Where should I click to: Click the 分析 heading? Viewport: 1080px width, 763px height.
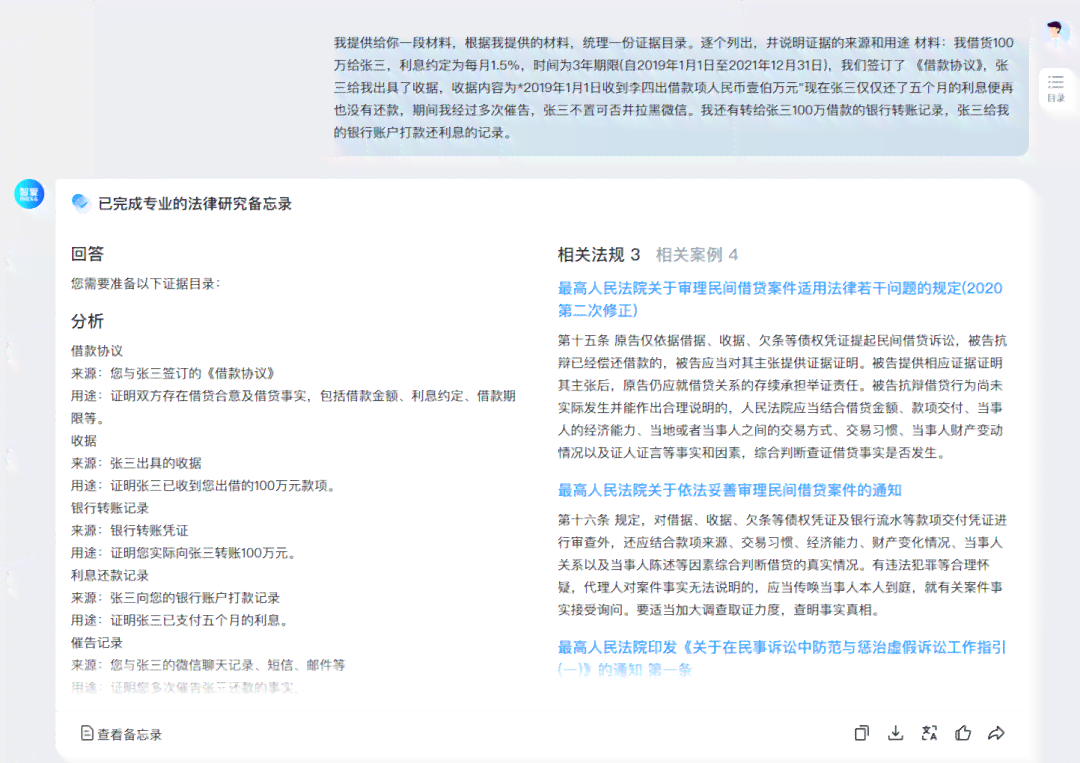pyautogui.click(x=87, y=321)
